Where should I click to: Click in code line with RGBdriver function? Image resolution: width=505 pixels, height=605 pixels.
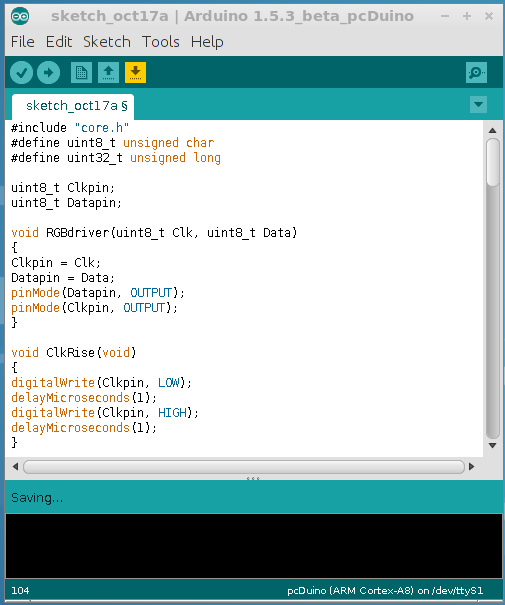pos(154,233)
